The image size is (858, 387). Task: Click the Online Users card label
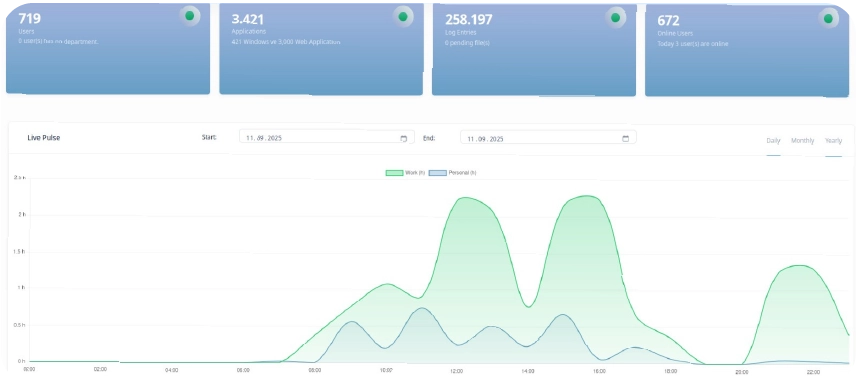click(x=675, y=33)
